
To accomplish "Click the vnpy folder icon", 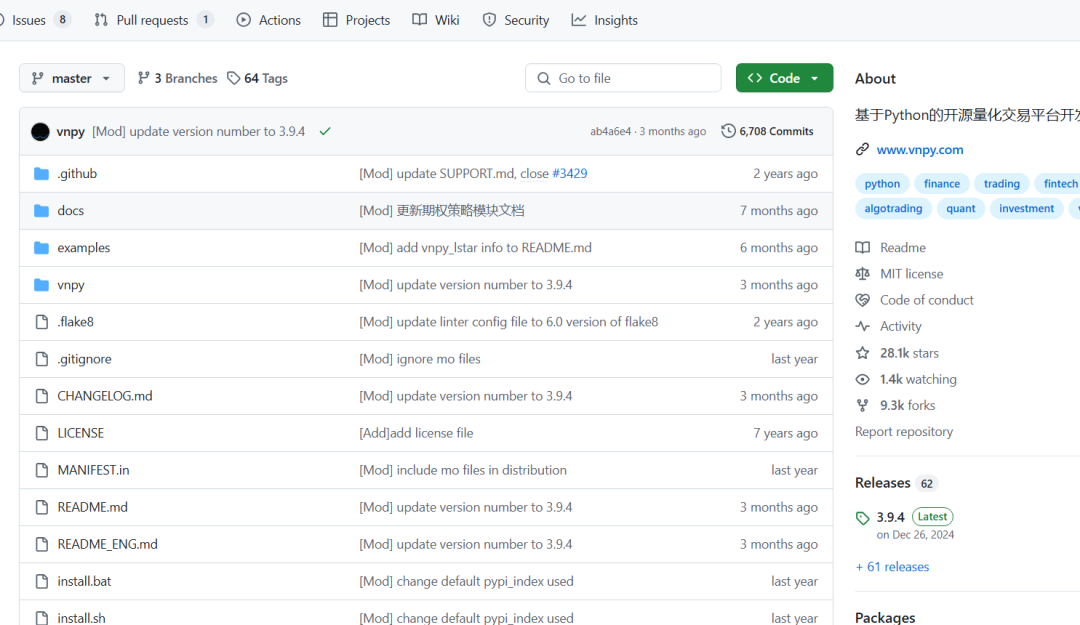I will (x=42, y=285).
